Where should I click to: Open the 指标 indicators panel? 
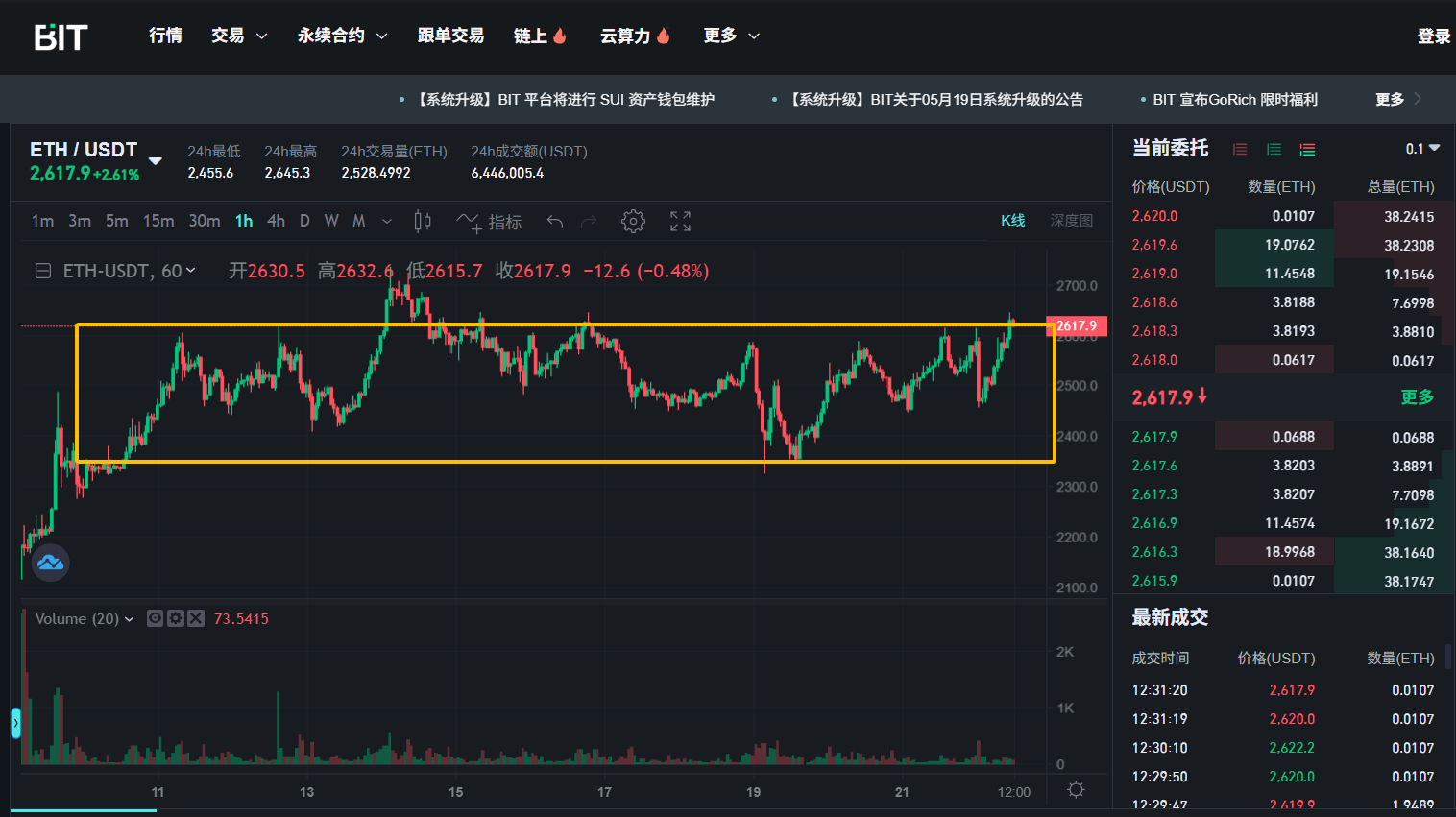pos(490,222)
